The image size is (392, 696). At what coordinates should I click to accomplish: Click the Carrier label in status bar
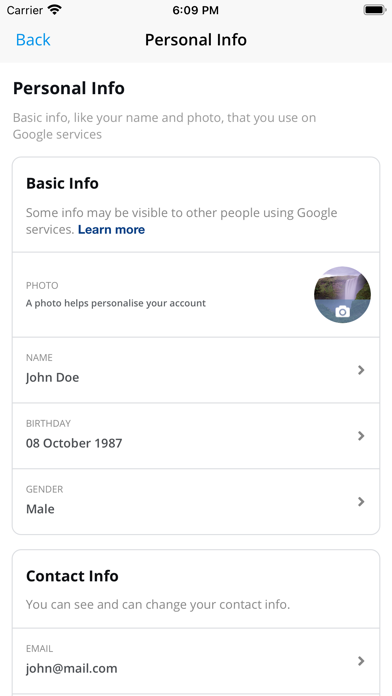click(25, 10)
